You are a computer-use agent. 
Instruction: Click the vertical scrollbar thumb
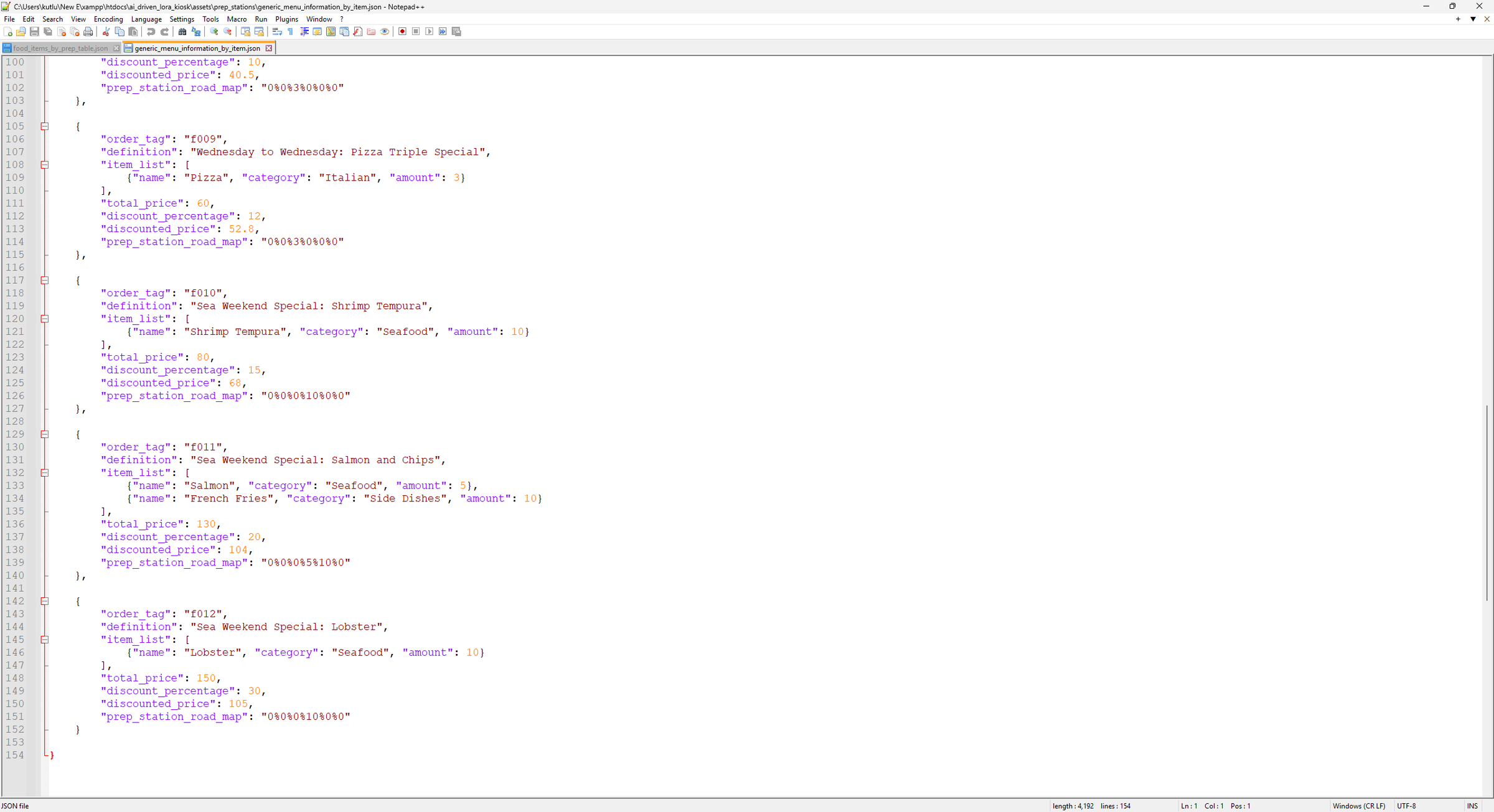[1487, 503]
